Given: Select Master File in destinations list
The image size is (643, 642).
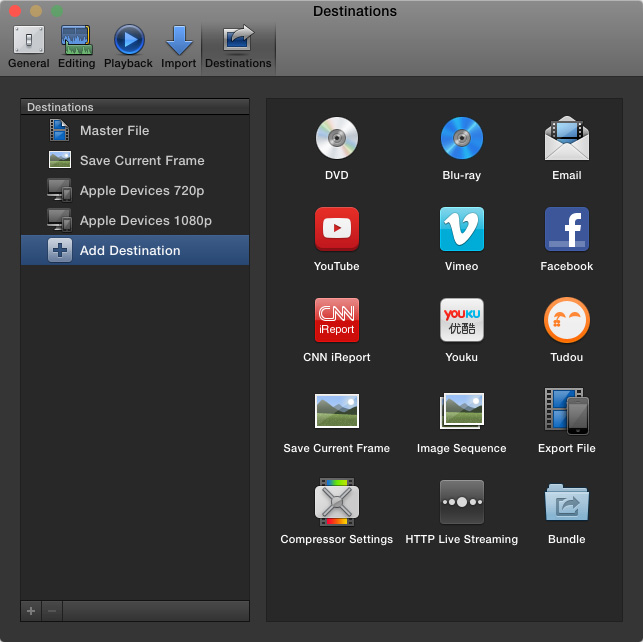Looking at the screenshot, I should 135,130.
